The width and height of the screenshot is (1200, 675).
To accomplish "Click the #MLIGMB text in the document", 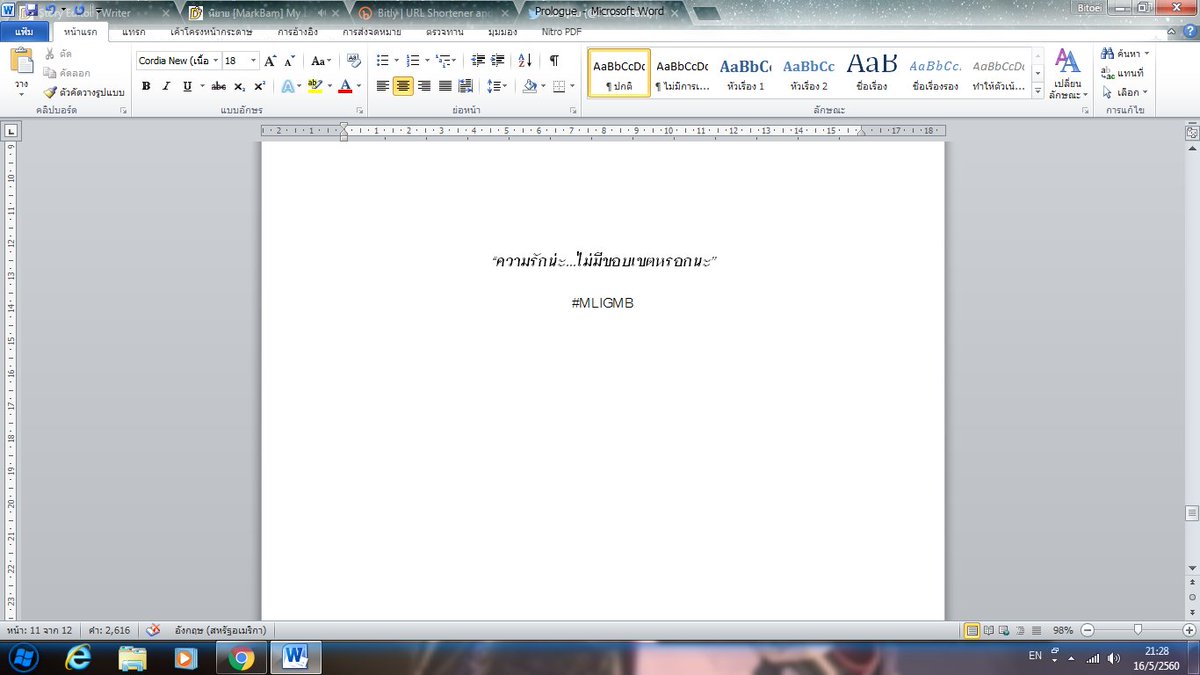I will coord(603,303).
